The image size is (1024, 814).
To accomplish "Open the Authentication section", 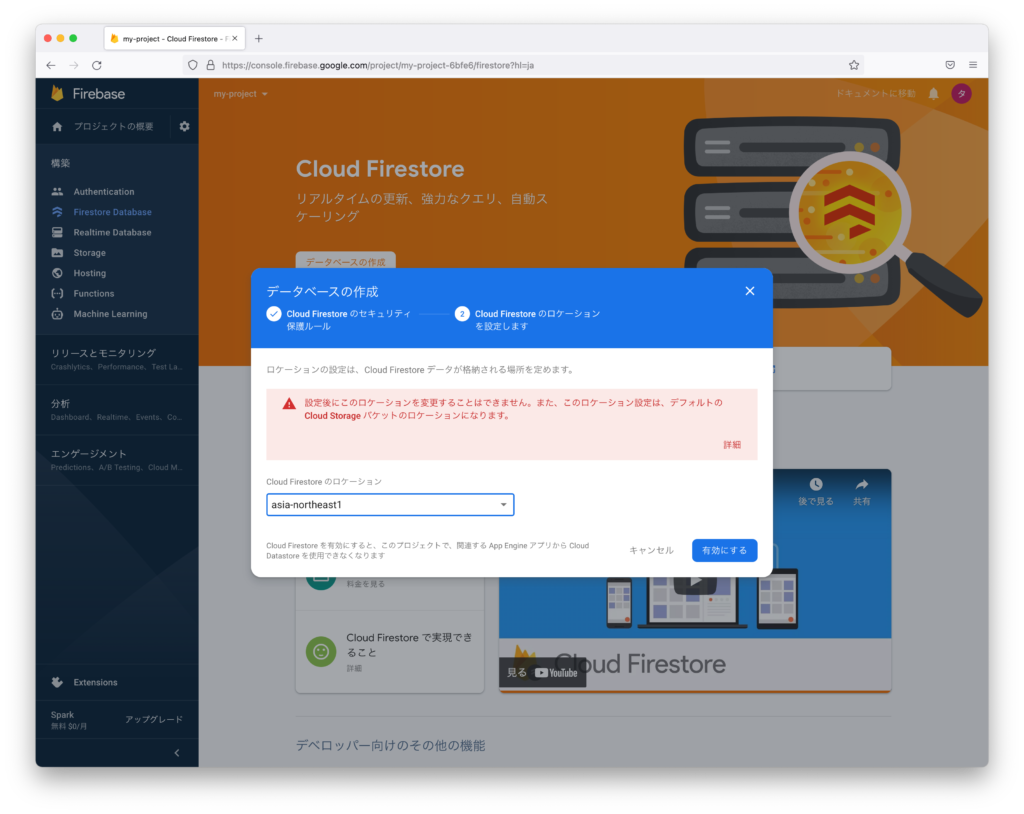I will [x=103, y=191].
